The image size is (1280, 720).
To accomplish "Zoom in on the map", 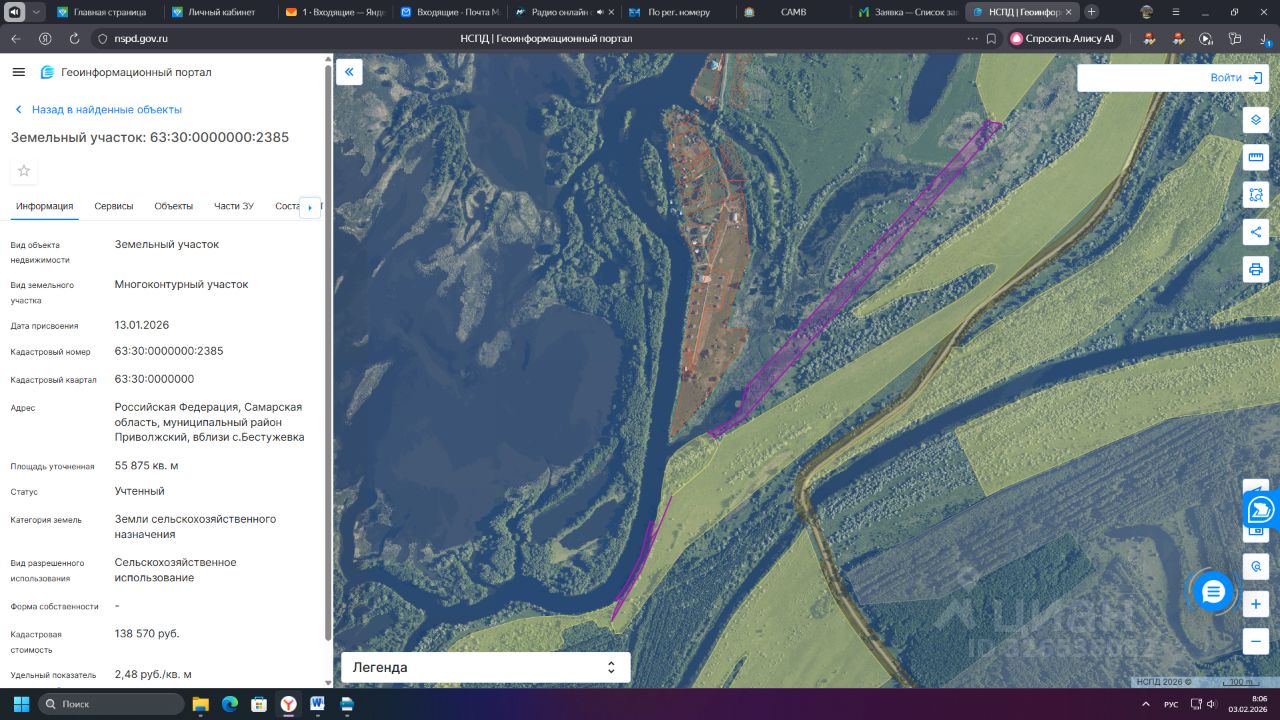I will (x=1256, y=604).
